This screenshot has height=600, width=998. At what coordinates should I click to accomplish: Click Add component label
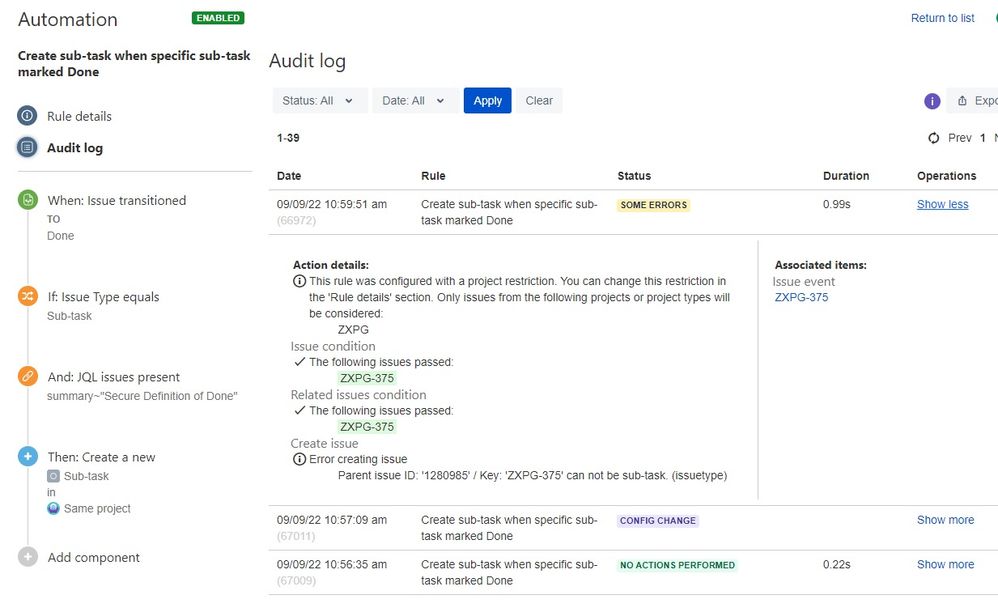[x=94, y=557]
